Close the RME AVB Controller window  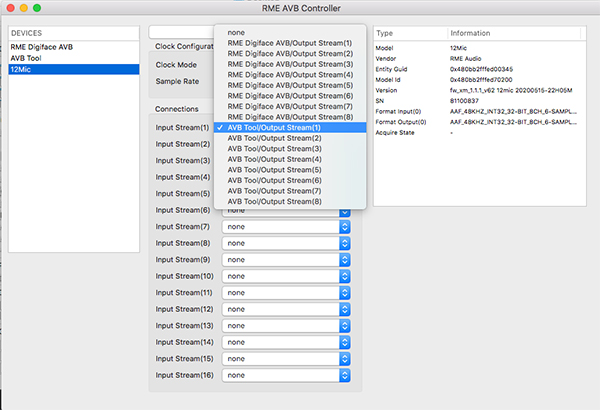point(11,8)
